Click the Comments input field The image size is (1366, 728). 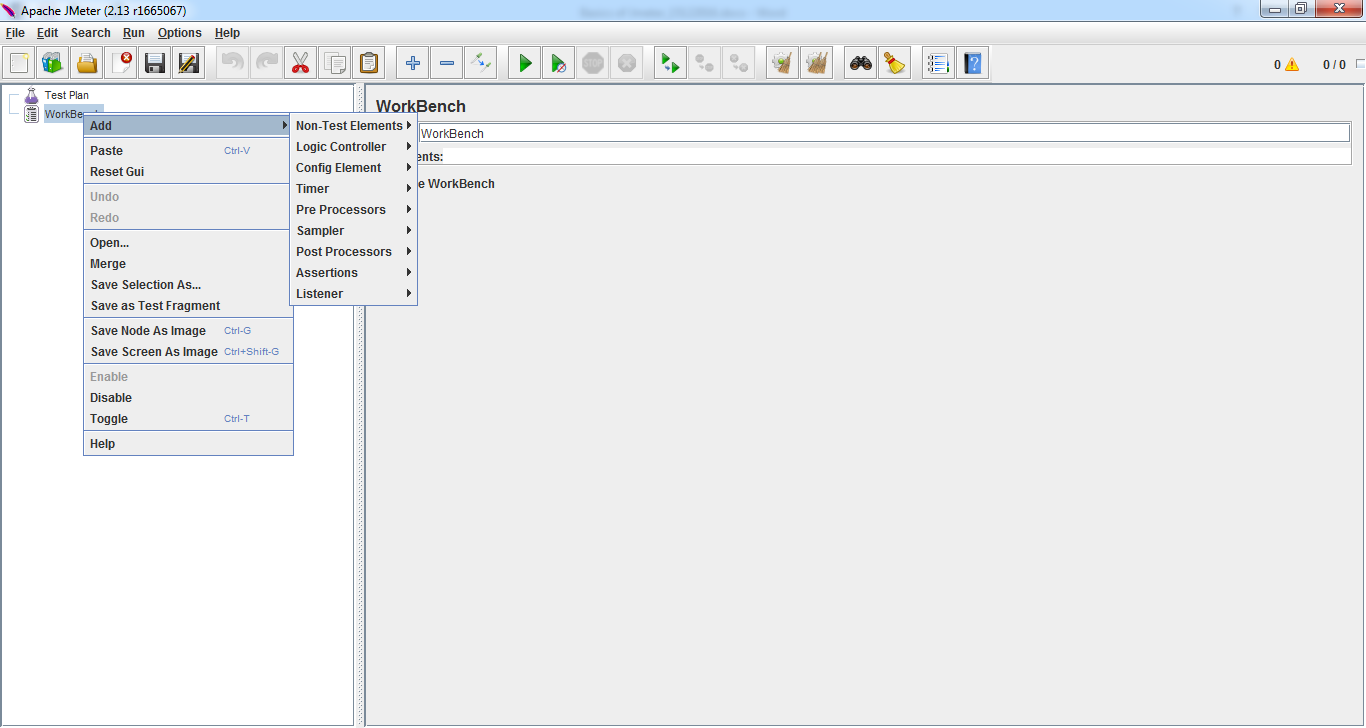(x=897, y=156)
